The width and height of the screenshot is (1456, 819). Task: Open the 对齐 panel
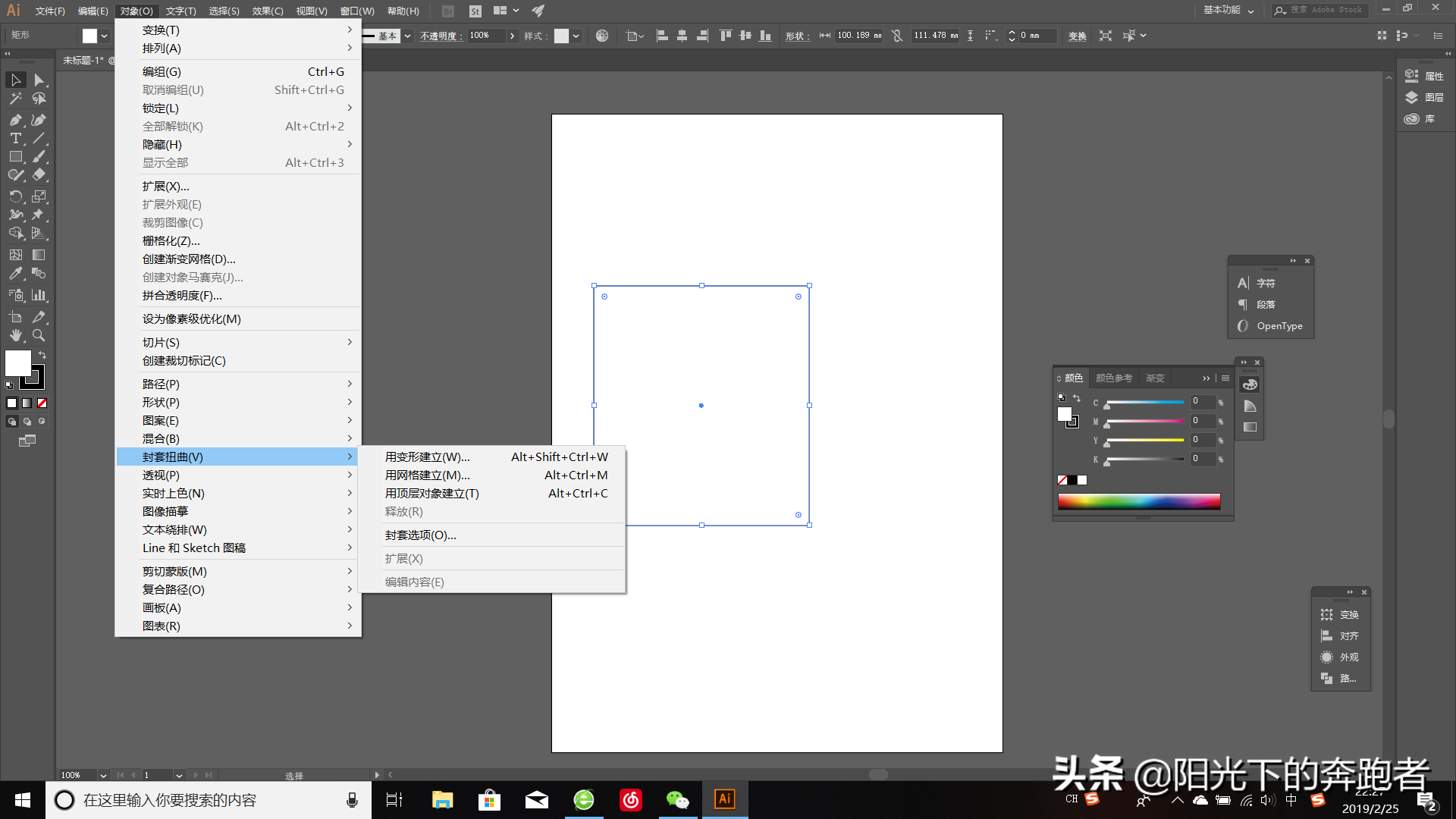click(1341, 636)
